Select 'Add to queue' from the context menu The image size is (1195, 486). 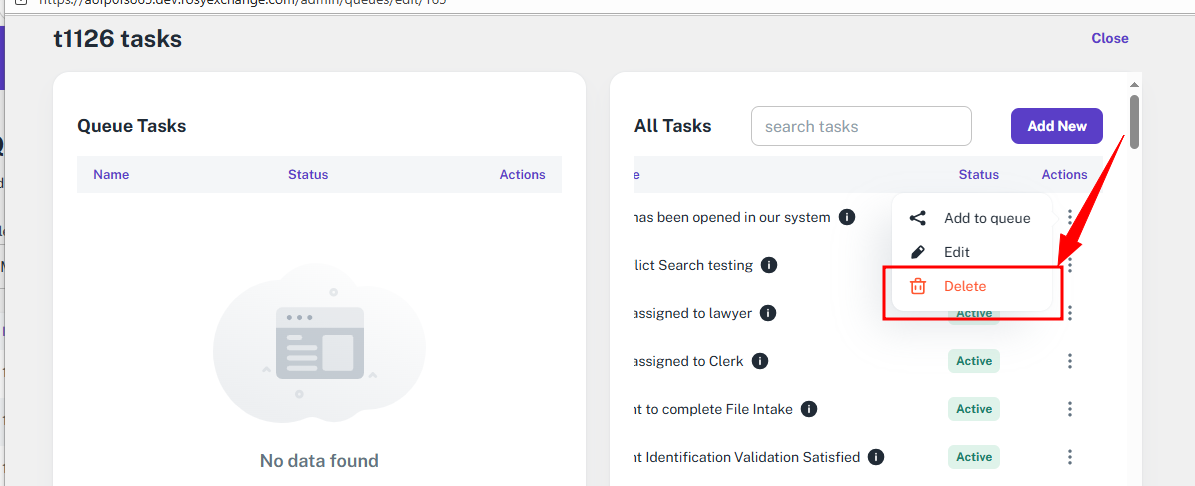pos(986,218)
